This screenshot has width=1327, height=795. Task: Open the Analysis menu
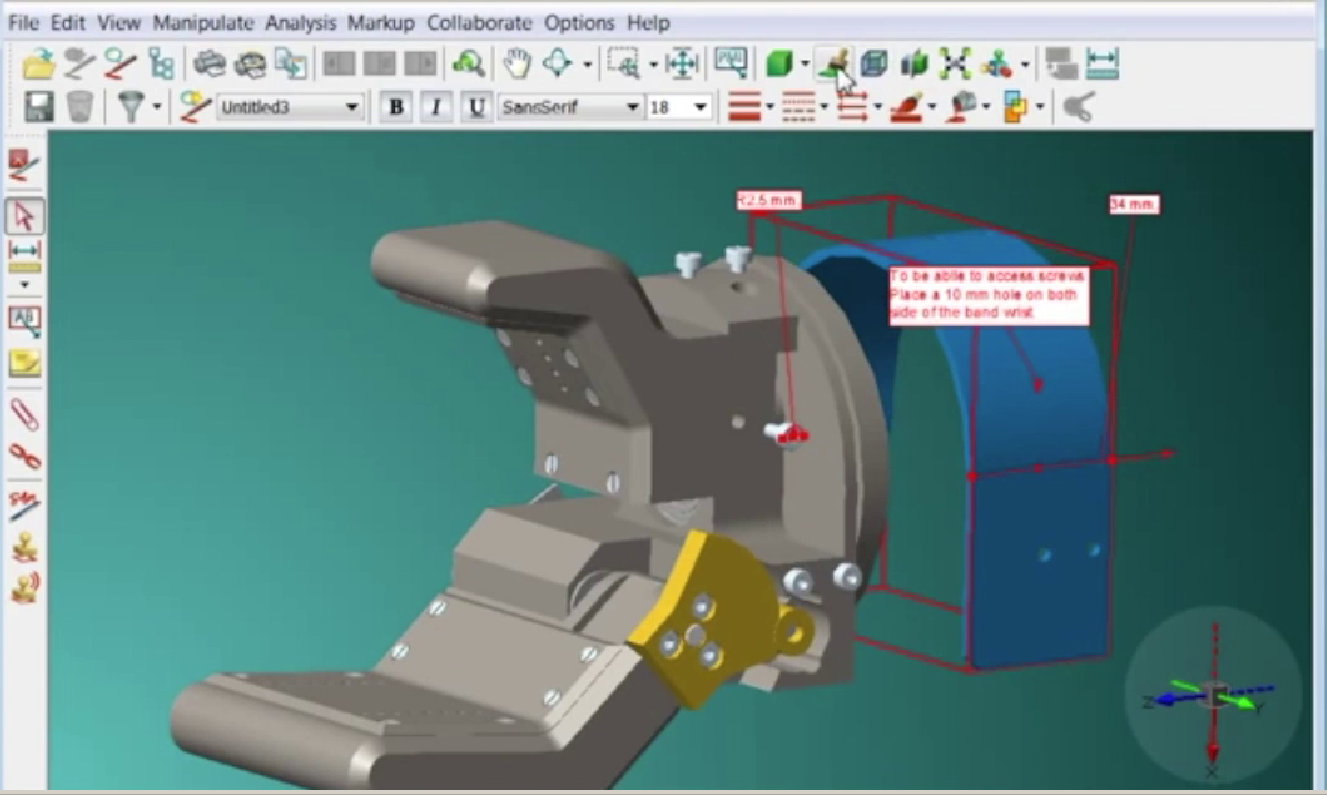(301, 22)
